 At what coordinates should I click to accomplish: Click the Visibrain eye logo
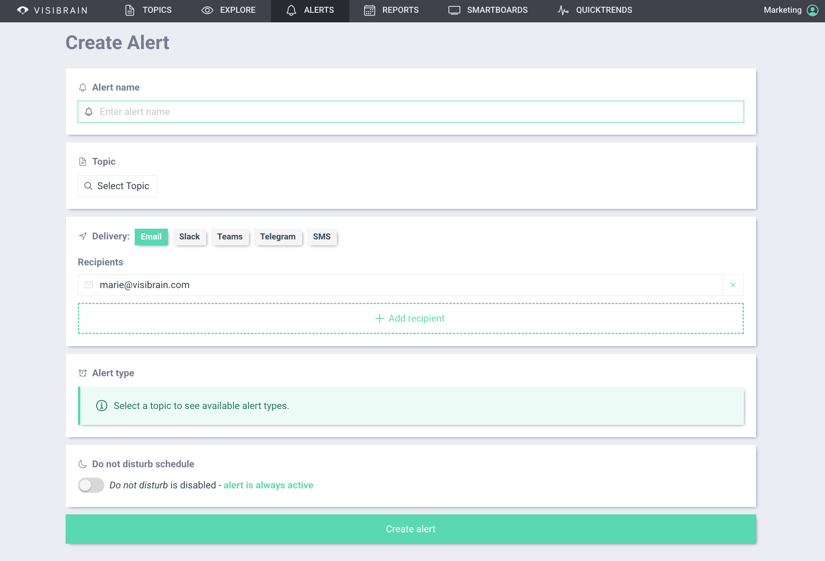click(x=23, y=10)
